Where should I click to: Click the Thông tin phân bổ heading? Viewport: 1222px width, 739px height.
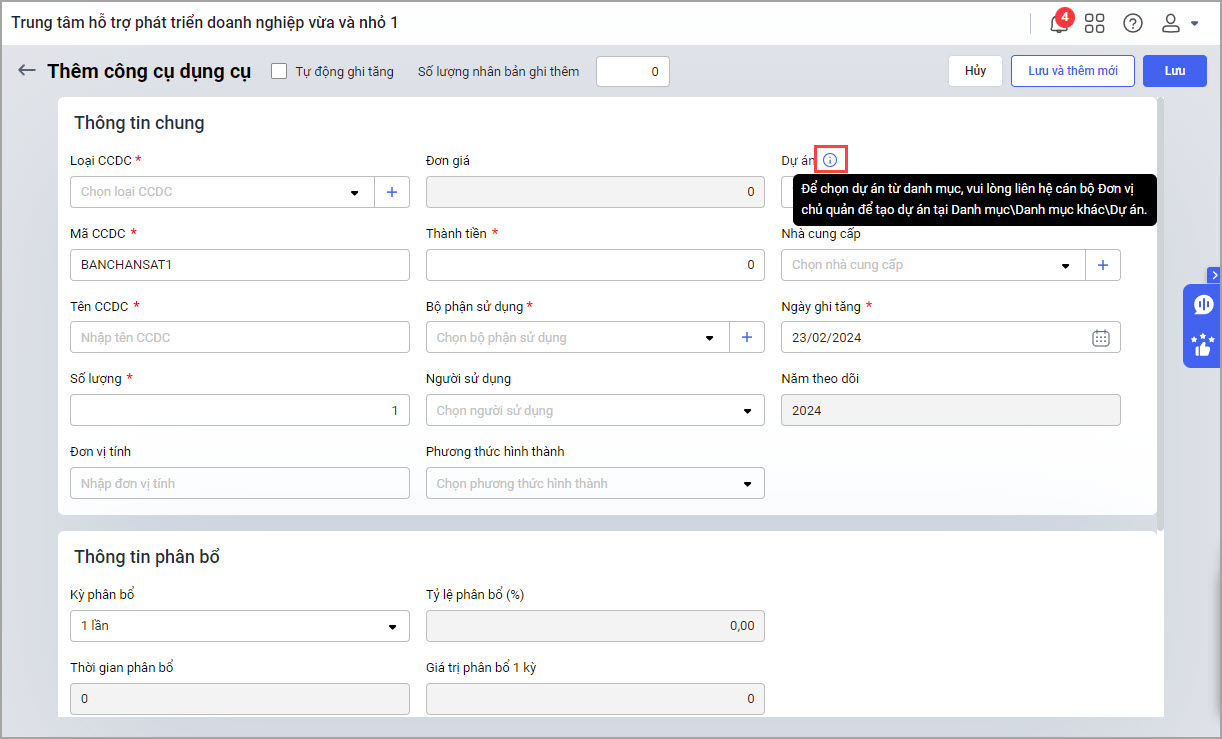(147, 557)
